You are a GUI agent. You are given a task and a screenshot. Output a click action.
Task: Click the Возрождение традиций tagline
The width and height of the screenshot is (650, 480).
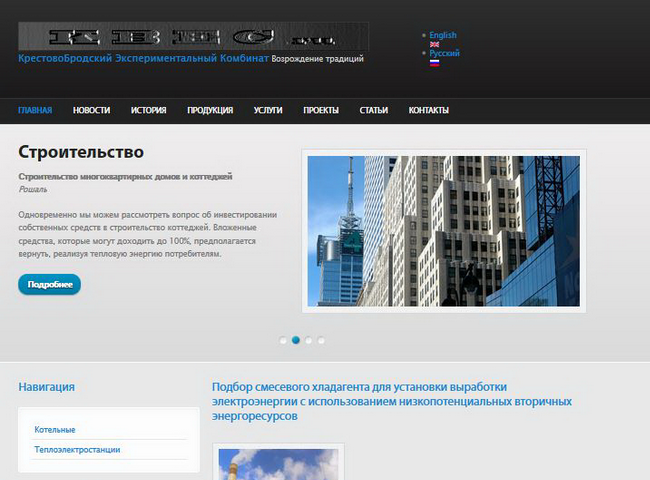[x=318, y=59]
